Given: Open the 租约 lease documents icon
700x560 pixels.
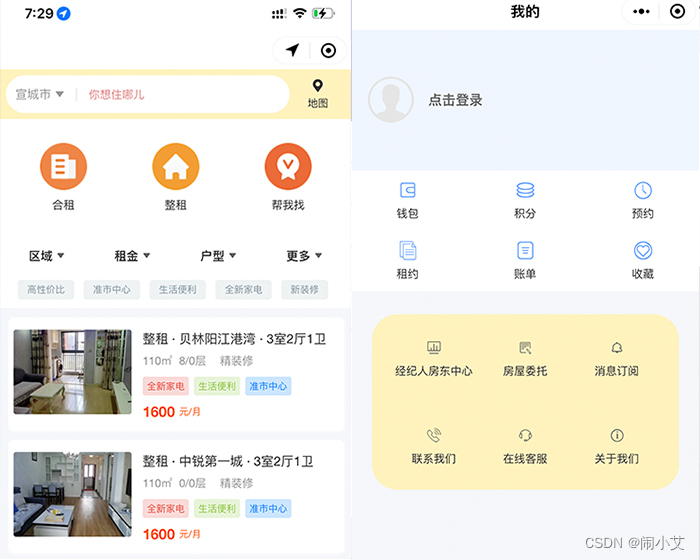Looking at the screenshot, I should click(x=408, y=251).
